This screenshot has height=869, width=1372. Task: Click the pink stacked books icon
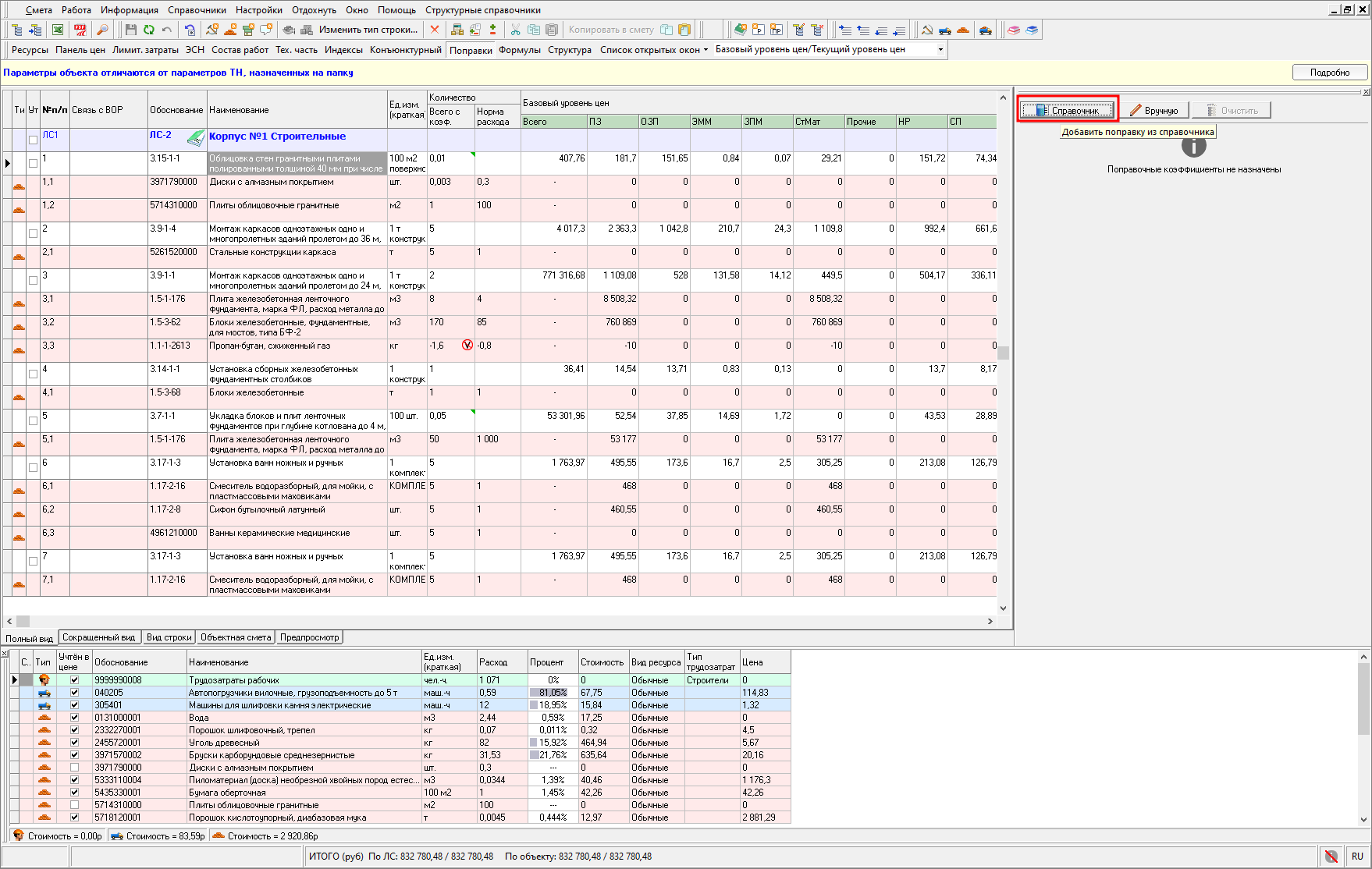point(1014,30)
